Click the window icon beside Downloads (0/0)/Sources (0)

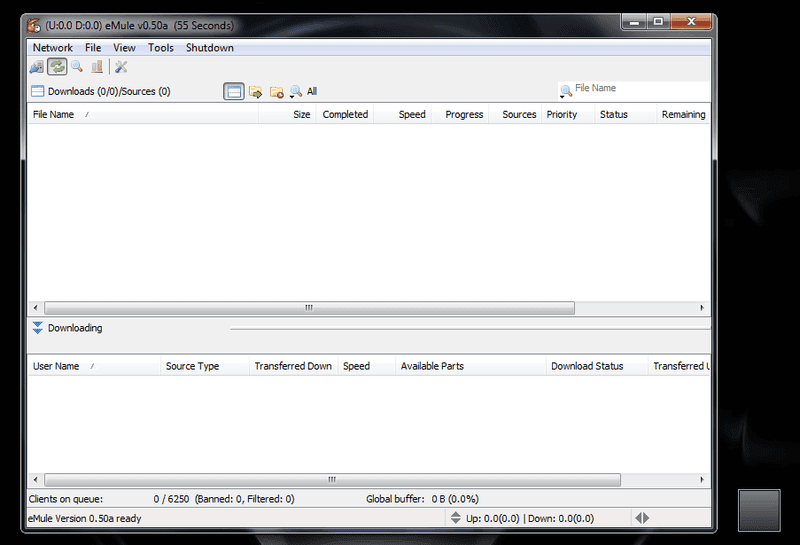tap(37, 91)
